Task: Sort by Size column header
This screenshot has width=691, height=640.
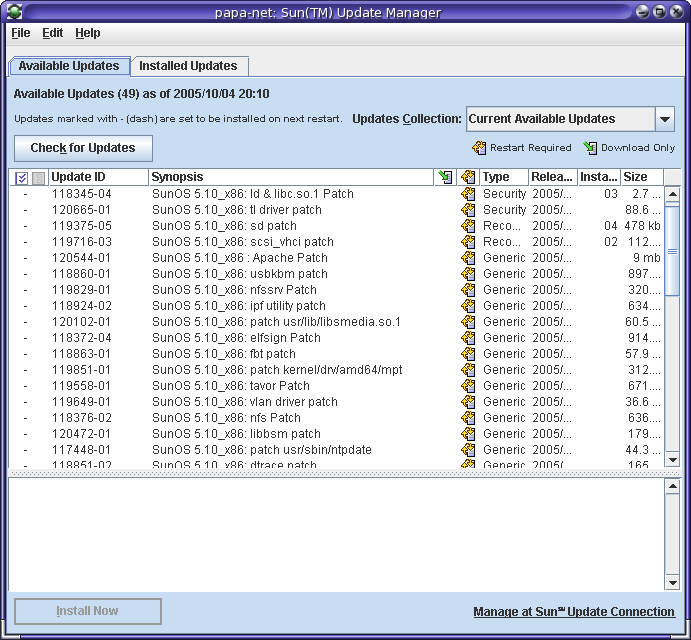Action: click(642, 177)
